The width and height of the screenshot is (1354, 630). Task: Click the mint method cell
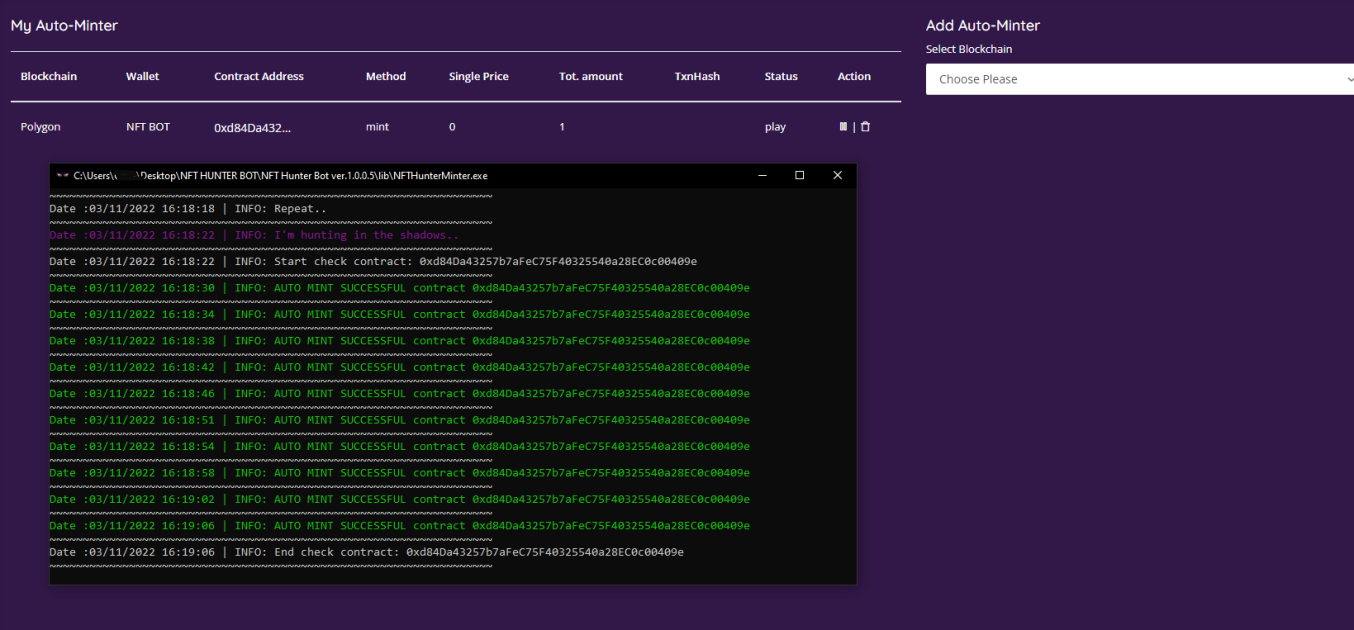click(378, 127)
